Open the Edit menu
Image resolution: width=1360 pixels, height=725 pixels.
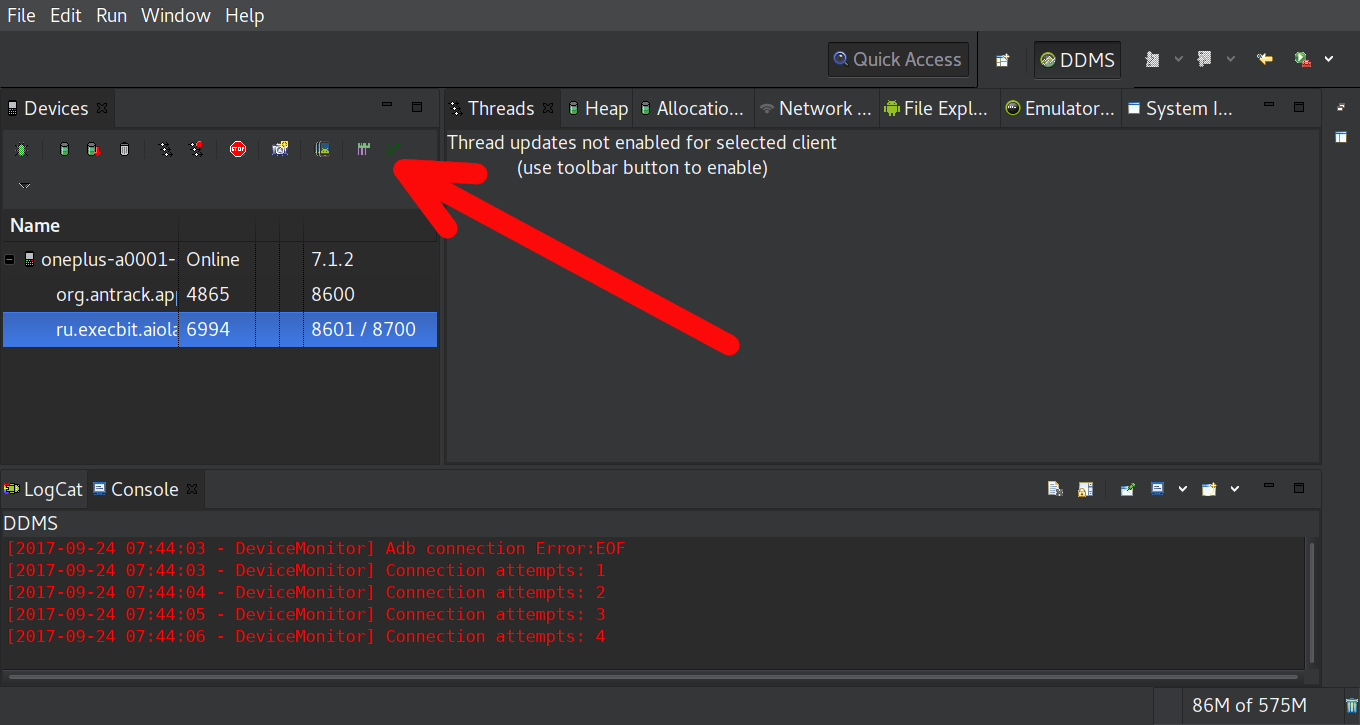pyautogui.click(x=66, y=15)
